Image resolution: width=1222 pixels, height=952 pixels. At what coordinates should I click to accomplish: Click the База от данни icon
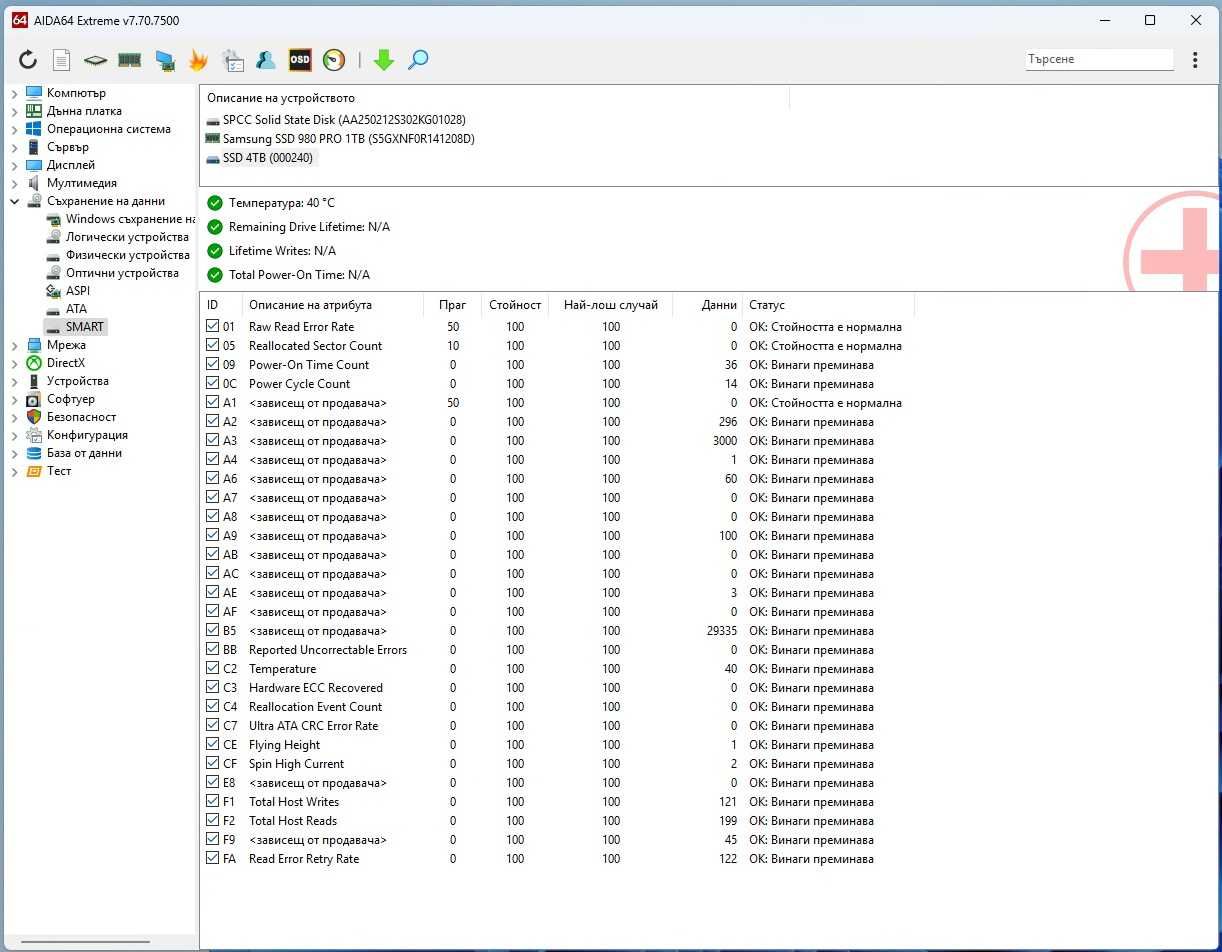point(34,453)
